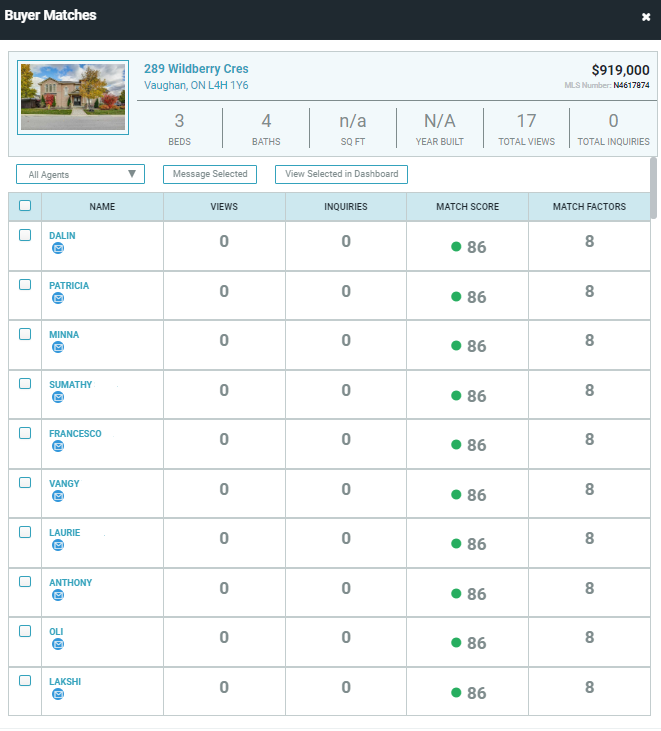The image size is (661, 731).
Task: Tick the checkbox for buyer LAURIE
Action: (25, 533)
